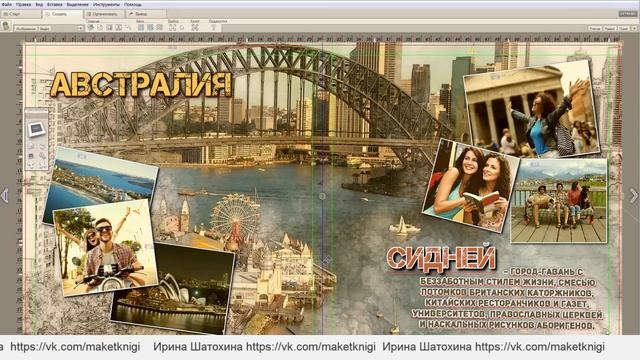Click the dark button at the top right corner
Viewport: 640px width, 360px height.
(628, 14)
